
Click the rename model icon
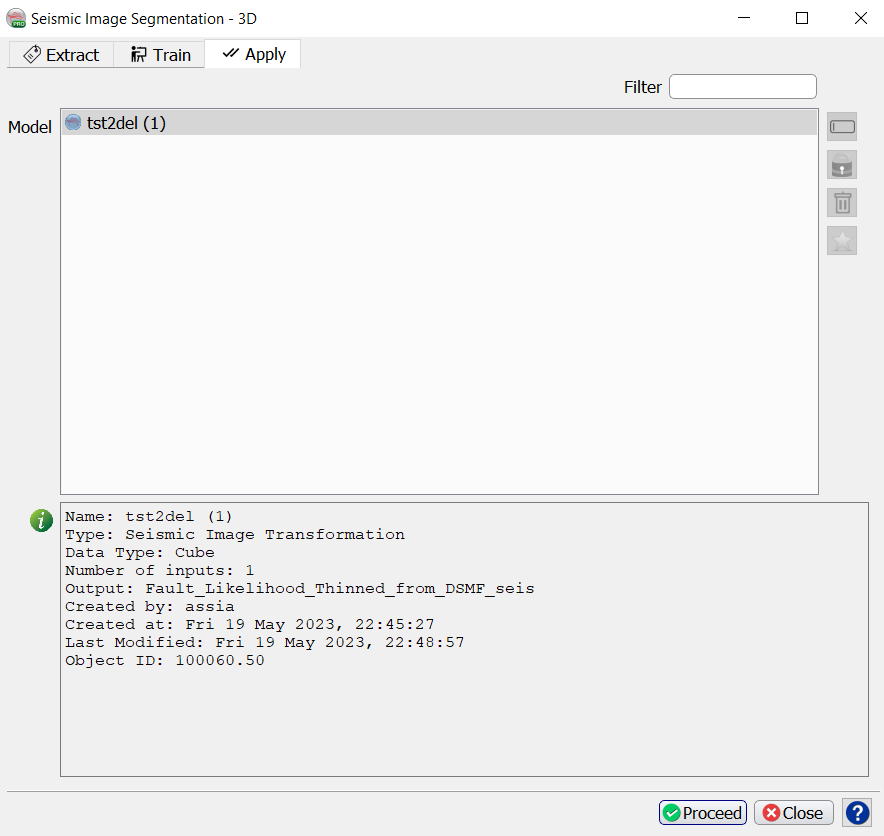[842, 126]
